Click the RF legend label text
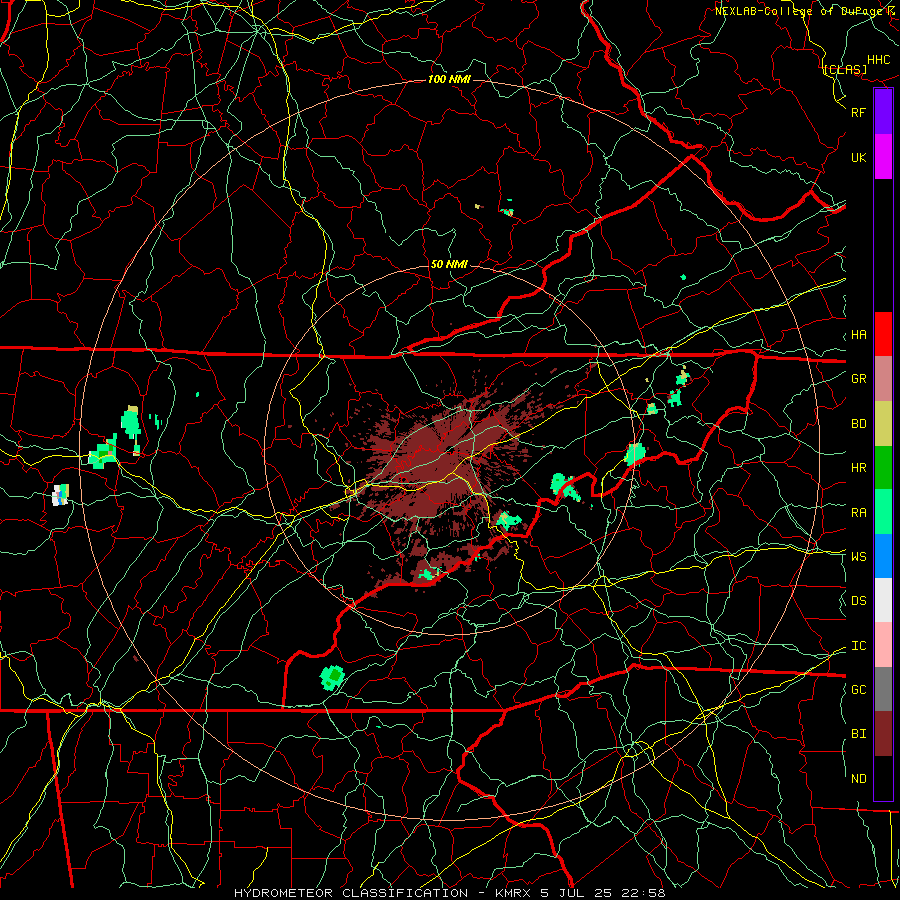Viewport: 900px width, 900px height. 858,112
